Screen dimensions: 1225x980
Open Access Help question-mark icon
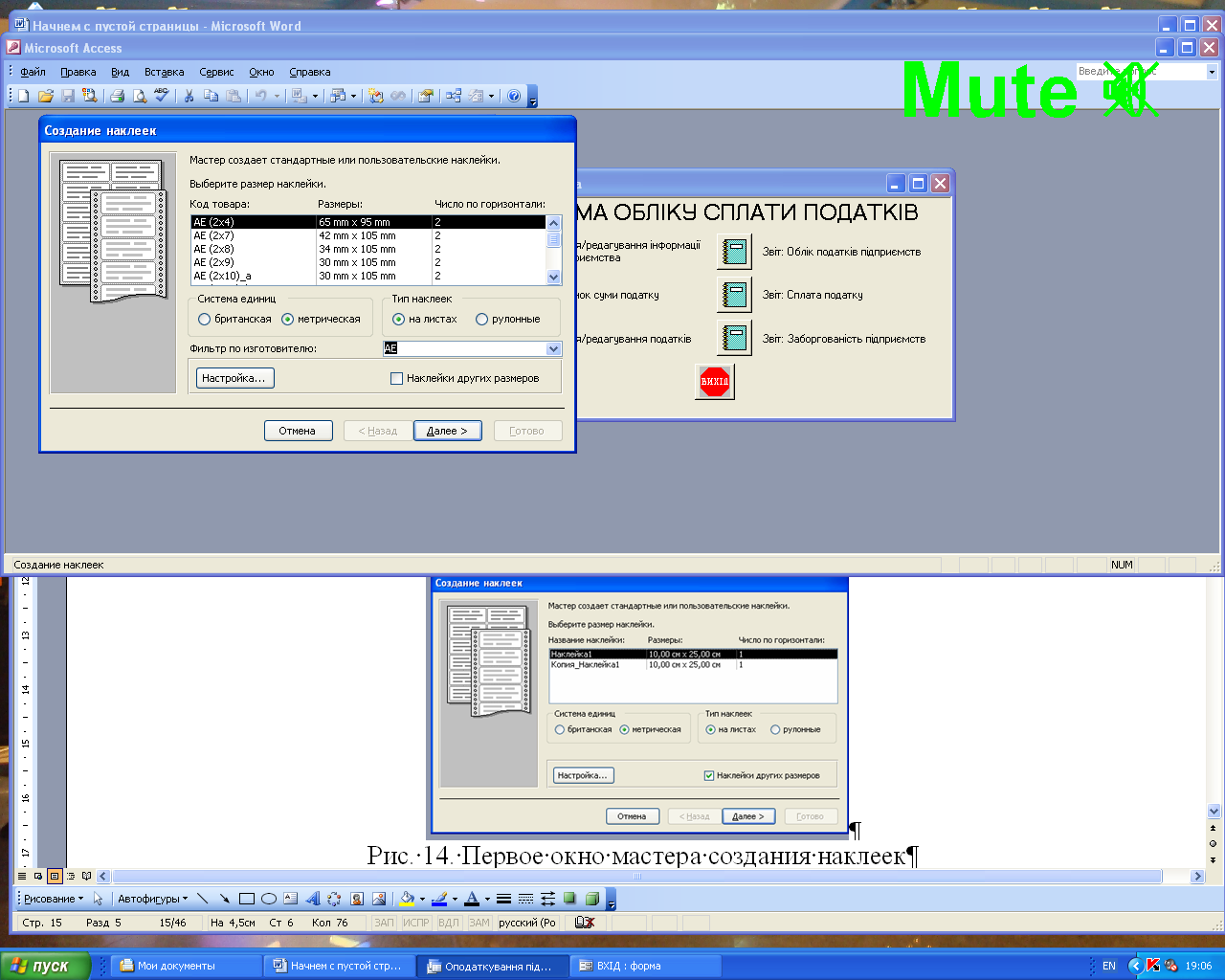point(515,96)
